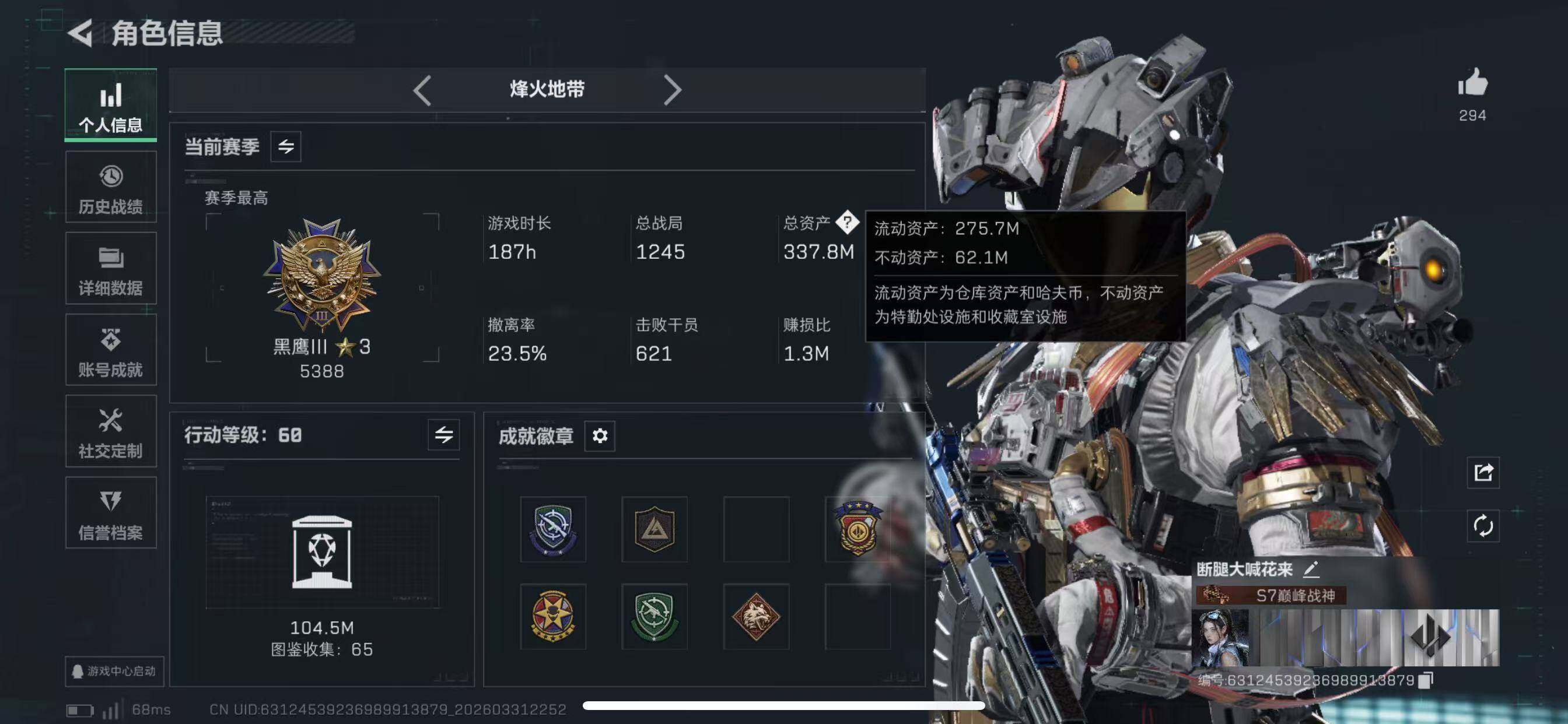The height and width of the screenshot is (724, 1568).
Task: Open 成就徽章 gear settings
Action: tap(600, 435)
